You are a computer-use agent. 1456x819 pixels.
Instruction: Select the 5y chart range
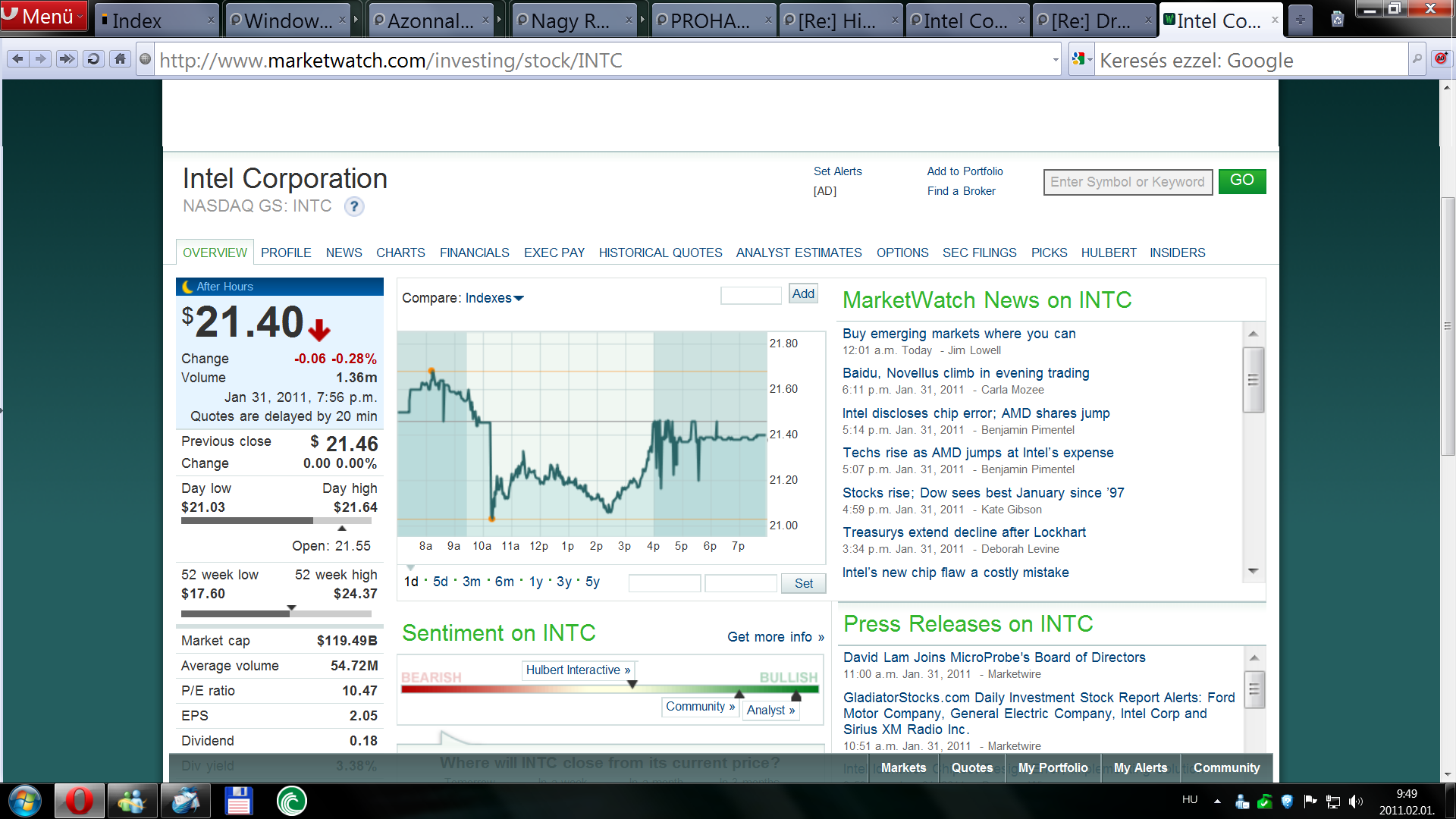(x=592, y=582)
